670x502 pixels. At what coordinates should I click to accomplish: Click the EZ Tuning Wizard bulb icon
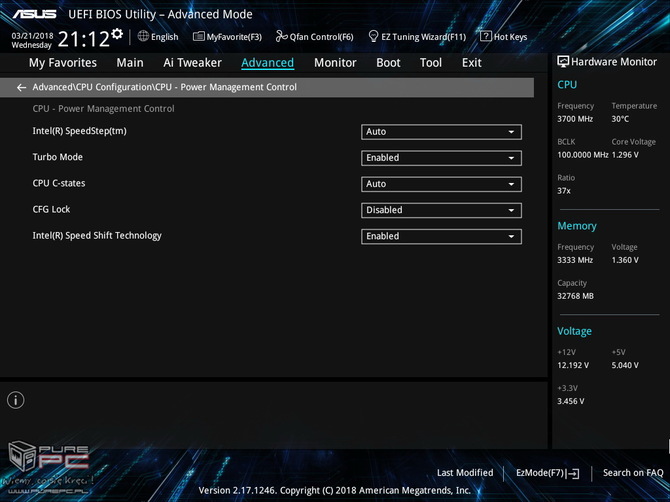(373, 36)
